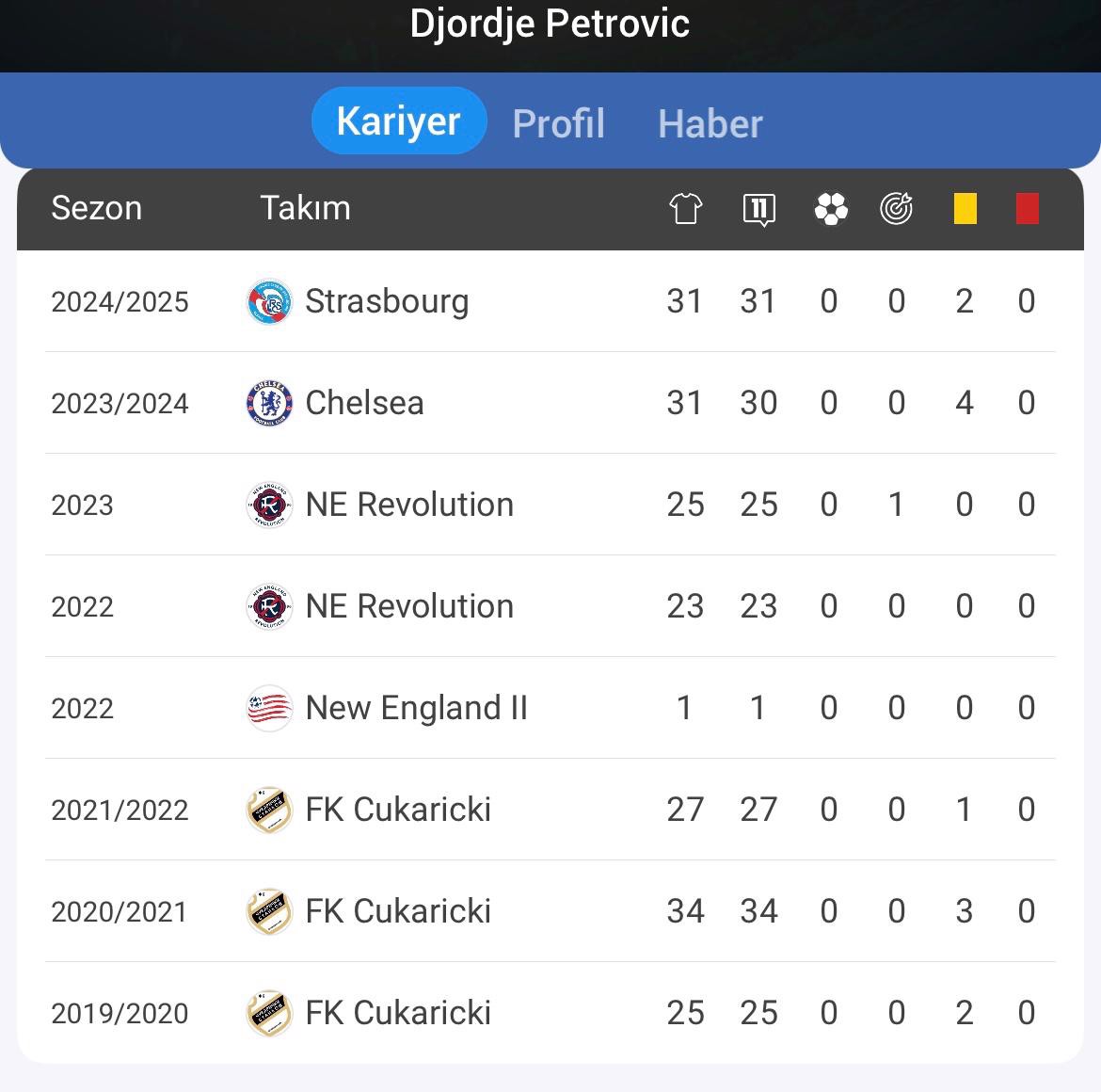Select the 2020/2021 FK Cukaricki row

(x=550, y=911)
